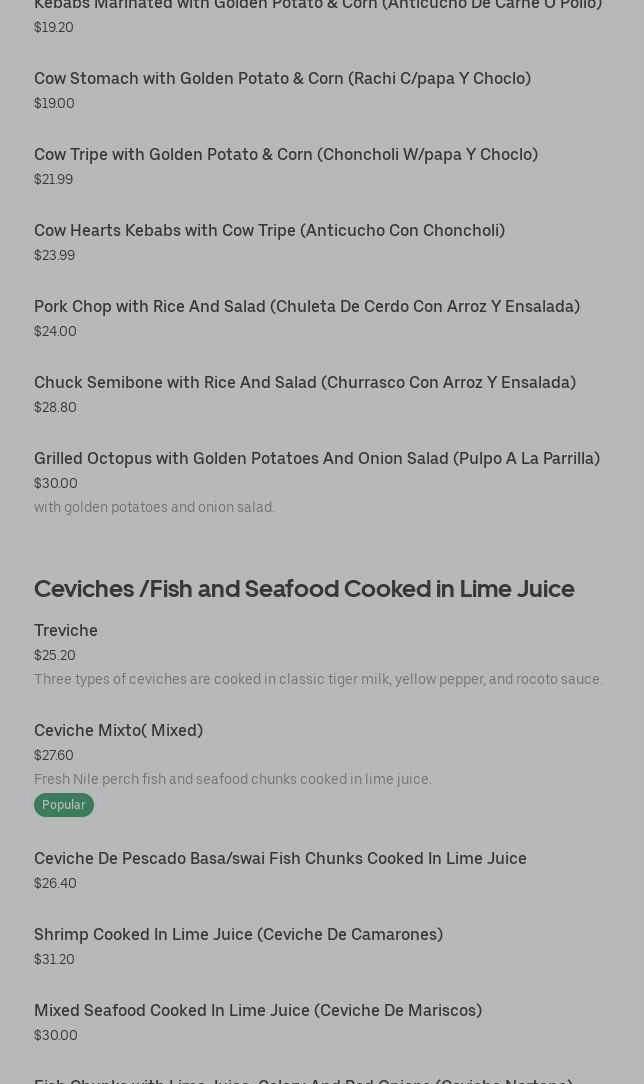Click the green Popular badge

[63, 805]
